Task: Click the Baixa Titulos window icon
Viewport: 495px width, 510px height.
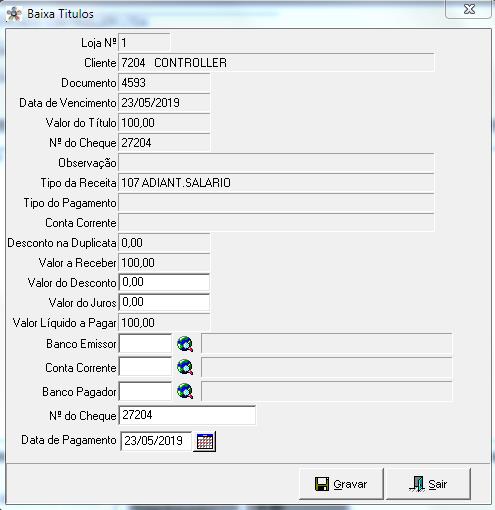Action: pyautogui.click(x=14, y=14)
